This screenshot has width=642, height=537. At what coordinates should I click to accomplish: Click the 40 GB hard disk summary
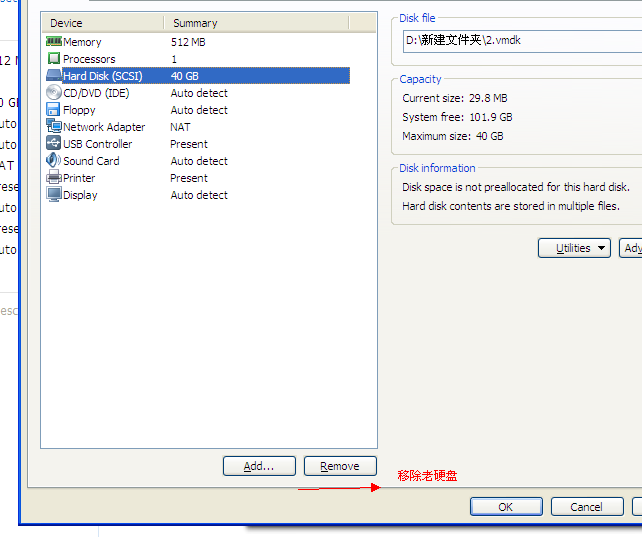pyautogui.click(x=185, y=76)
